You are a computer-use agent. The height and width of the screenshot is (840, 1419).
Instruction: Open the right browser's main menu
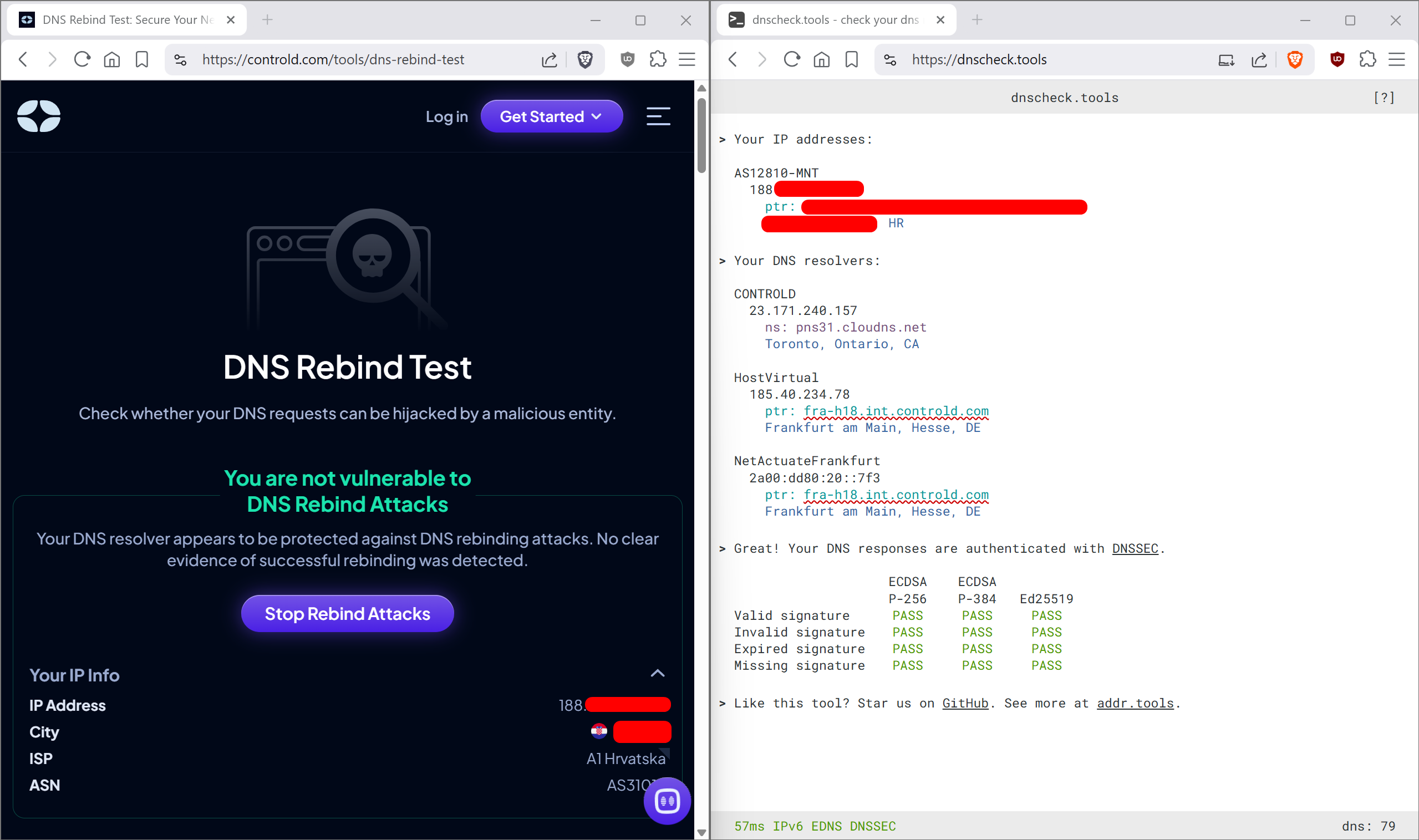tap(1396, 59)
